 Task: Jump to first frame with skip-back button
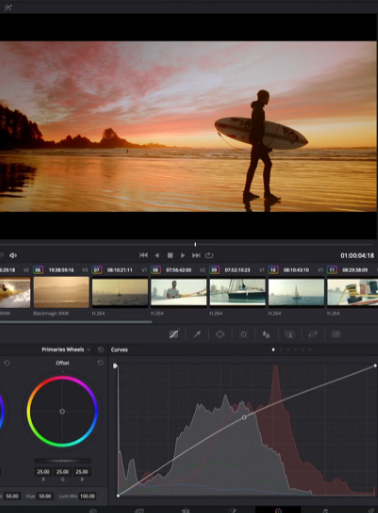[x=143, y=255]
